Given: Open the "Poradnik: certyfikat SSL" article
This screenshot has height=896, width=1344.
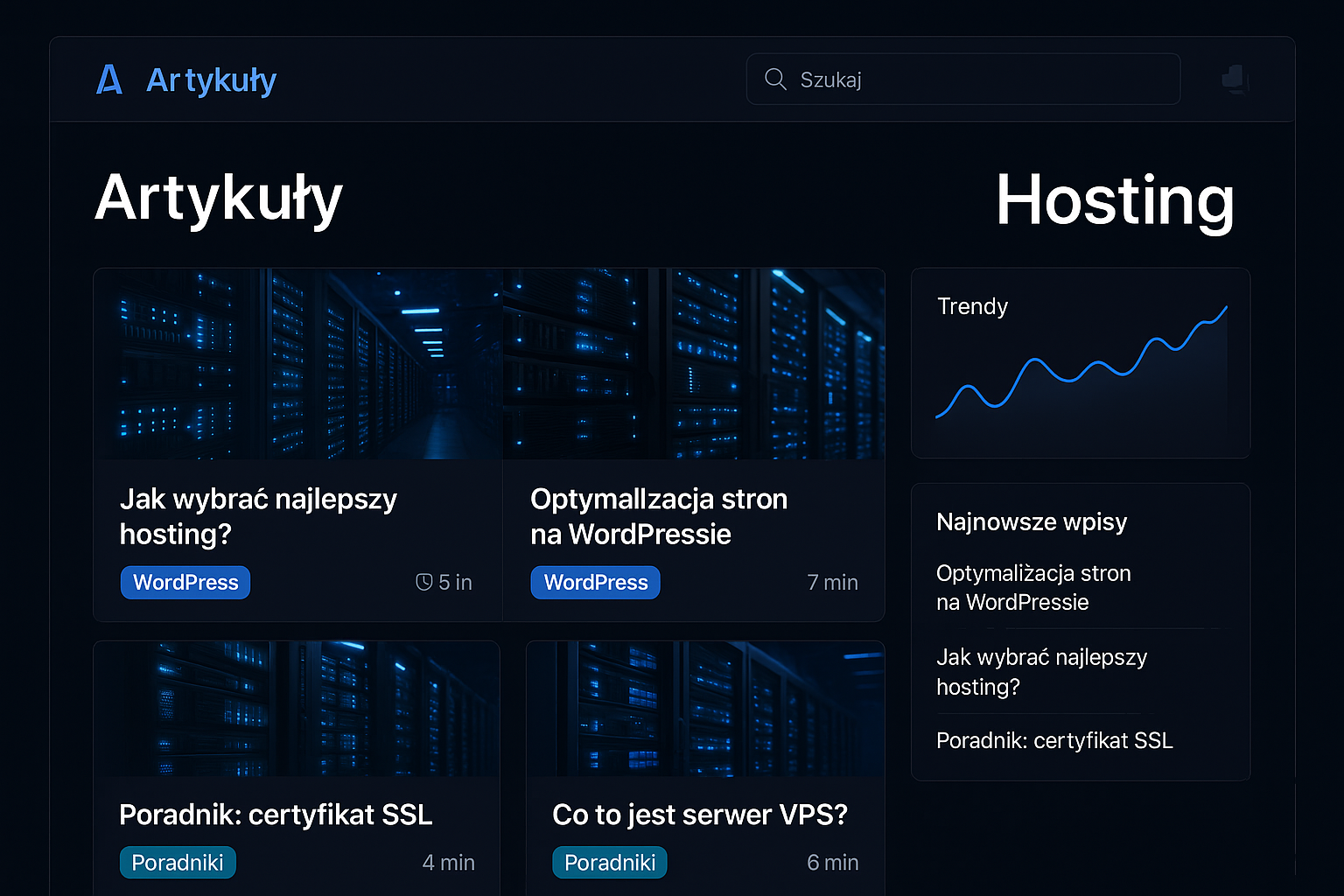Looking at the screenshot, I should tap(276, 815).
